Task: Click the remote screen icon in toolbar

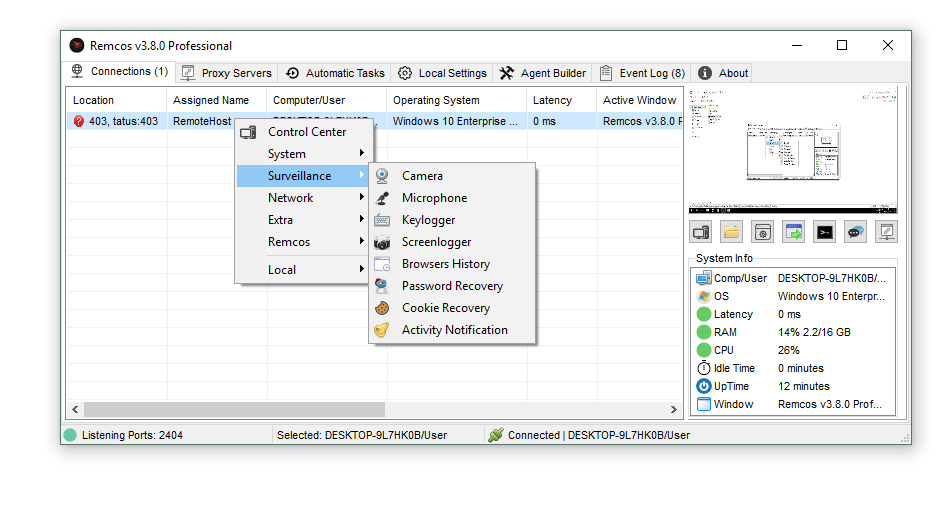Action: click(886, 232)
